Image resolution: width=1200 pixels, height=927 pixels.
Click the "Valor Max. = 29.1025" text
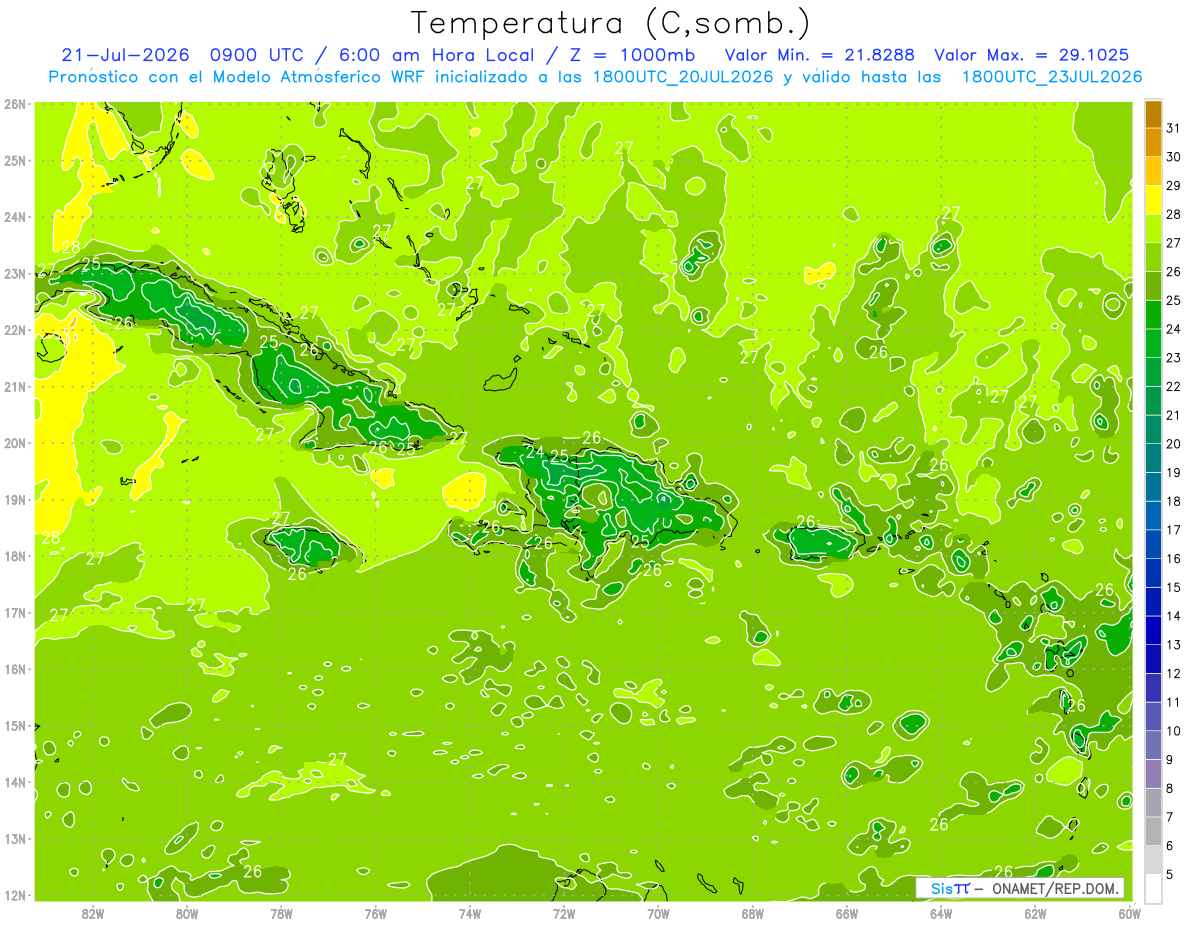[x=1033, y=55]
